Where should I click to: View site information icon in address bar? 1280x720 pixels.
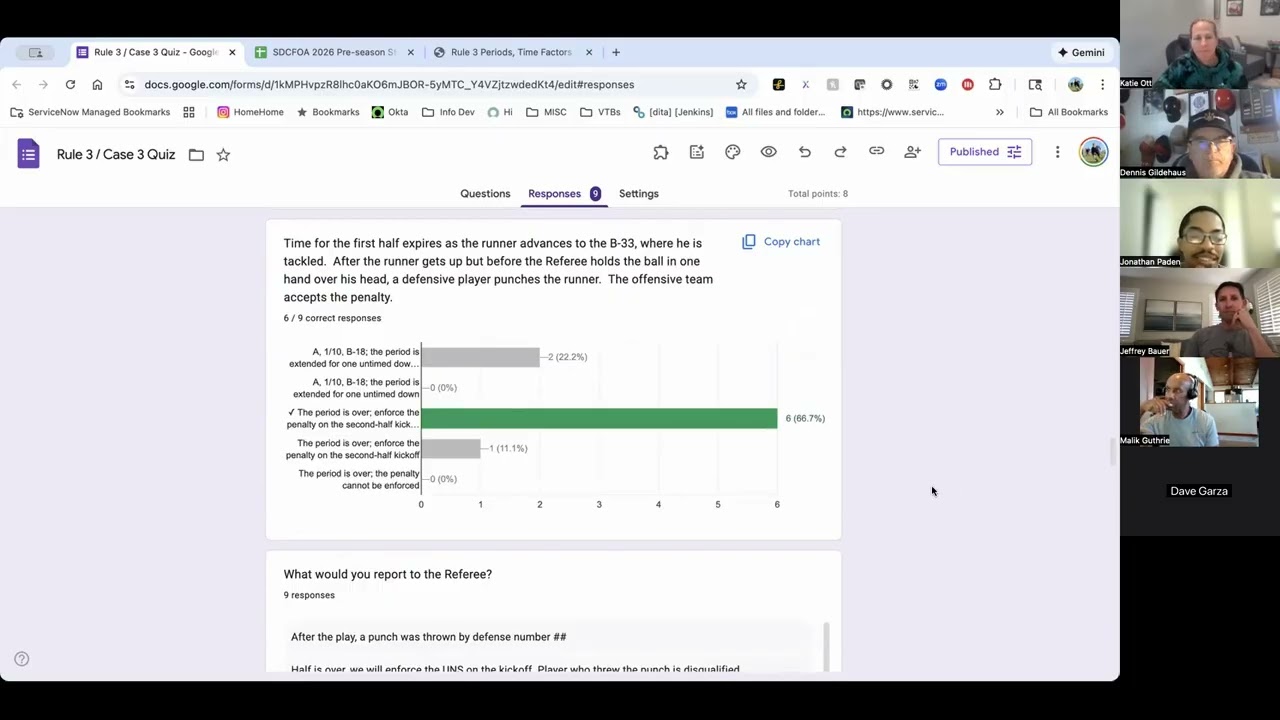coord(129,84)
